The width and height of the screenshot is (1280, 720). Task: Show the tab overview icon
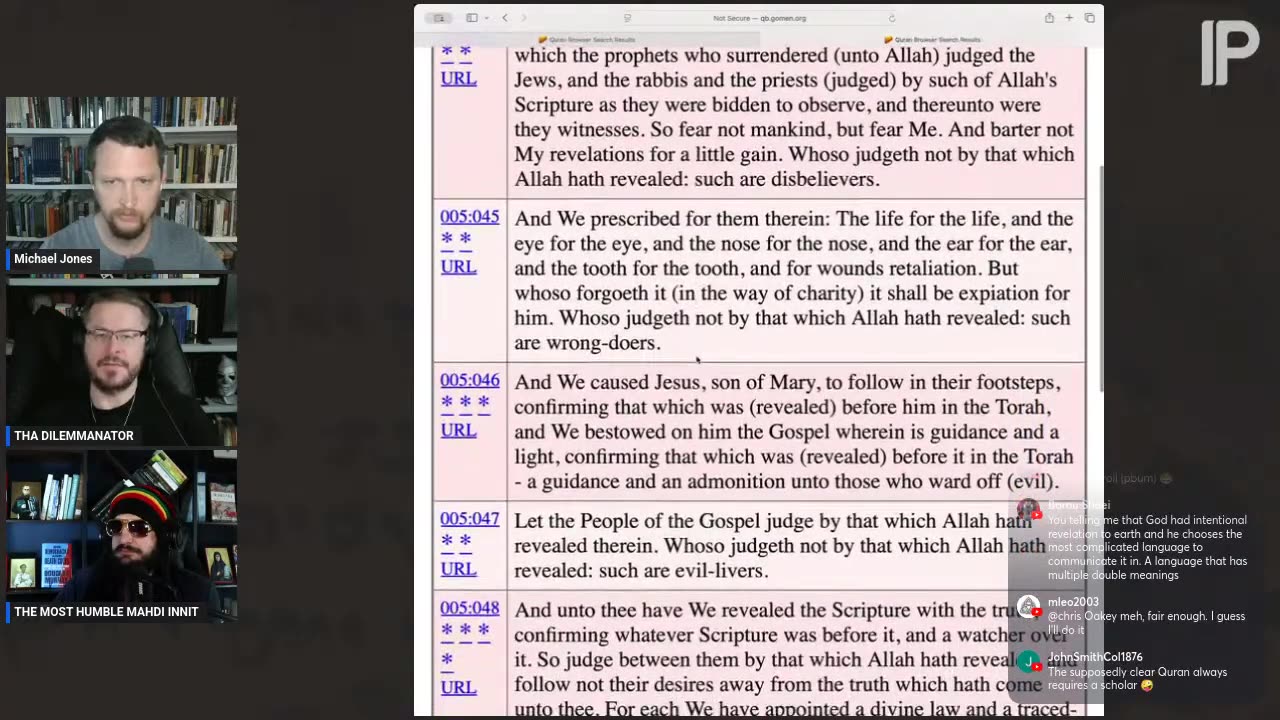pyautogui.click(x=1089, y=18)
